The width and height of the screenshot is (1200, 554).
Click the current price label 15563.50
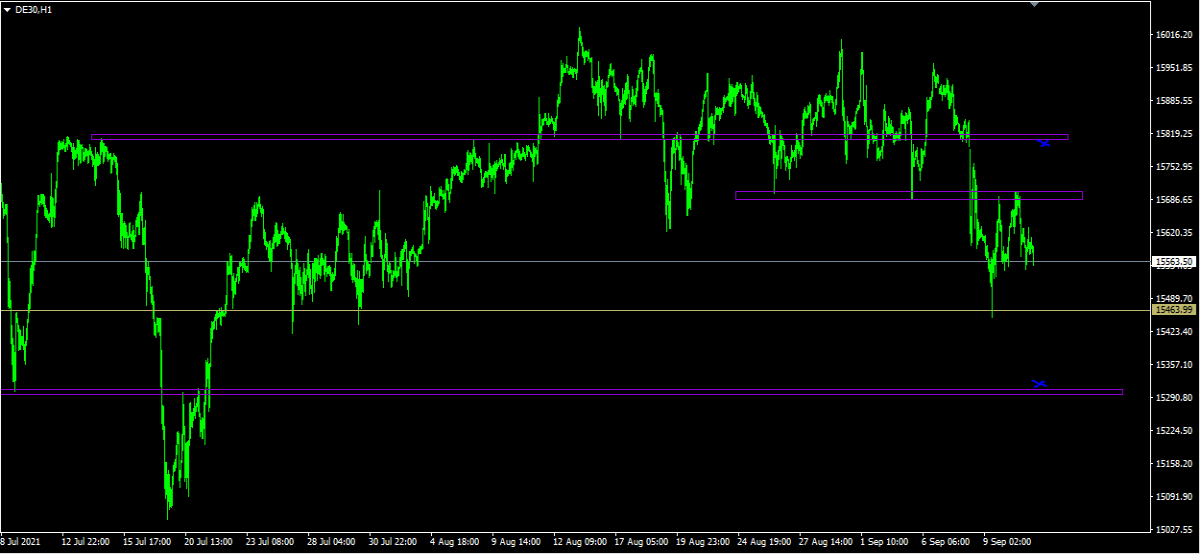click(x=1174, y=262)
